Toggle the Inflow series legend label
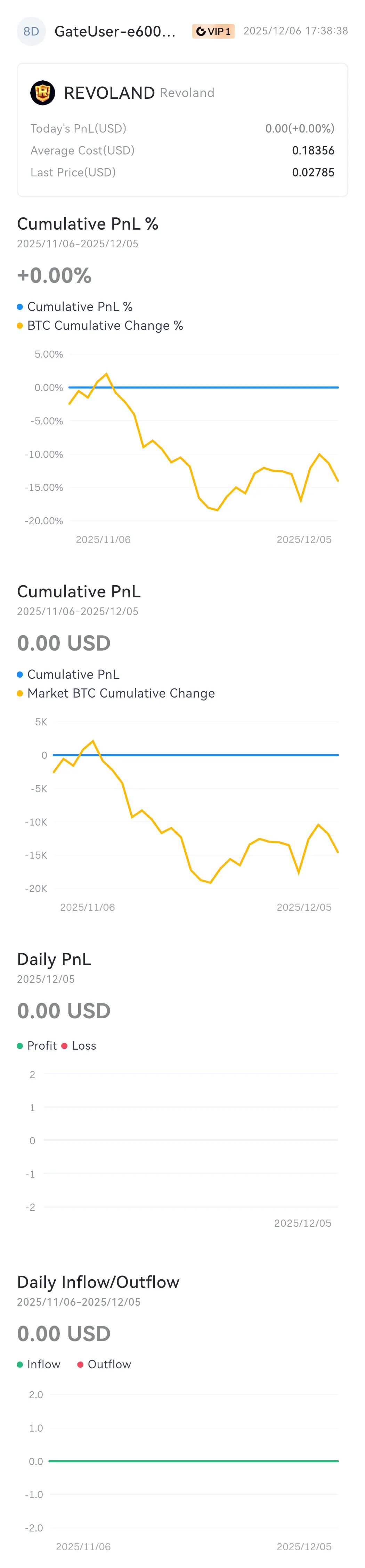 [x=44, y=1365]
